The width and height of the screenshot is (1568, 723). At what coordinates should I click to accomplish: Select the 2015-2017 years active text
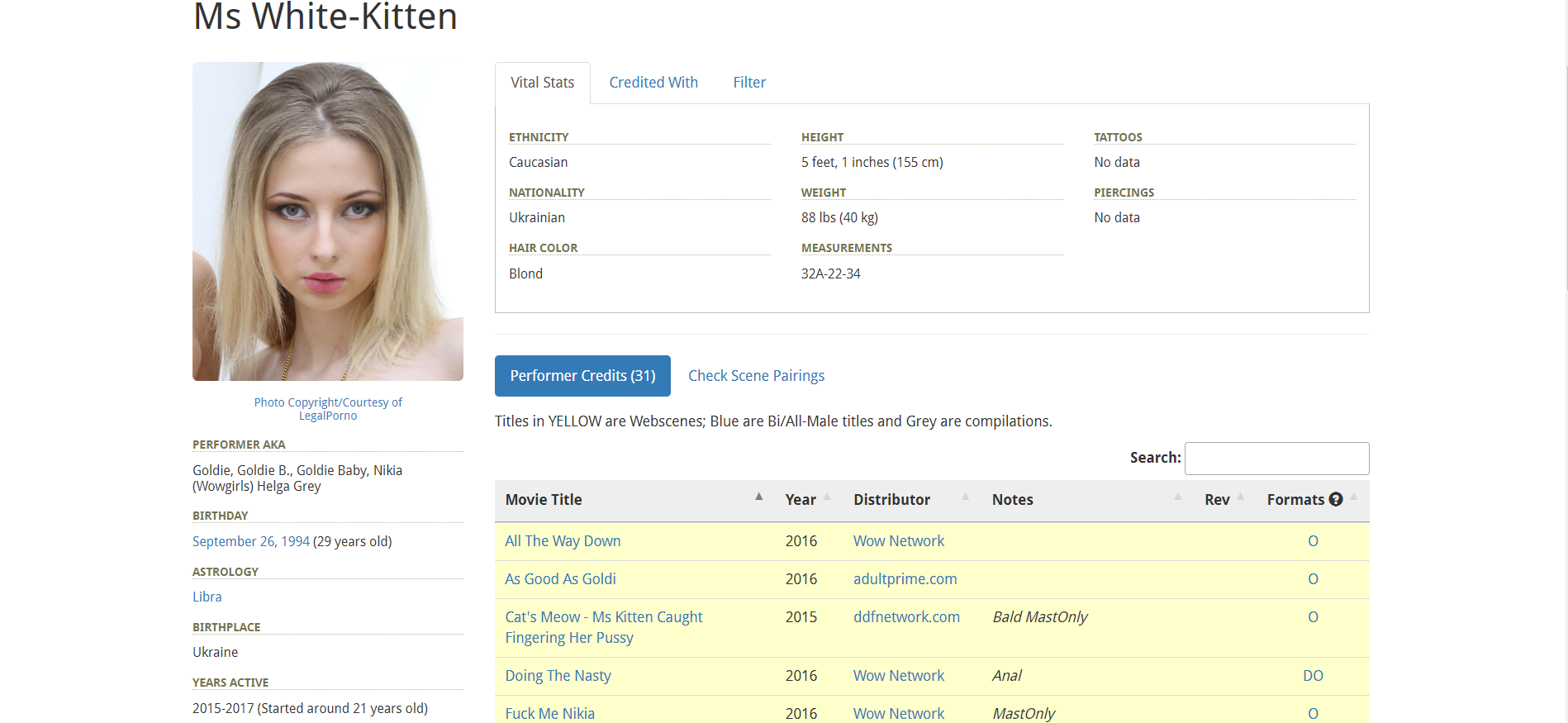(x=310, y=709)
